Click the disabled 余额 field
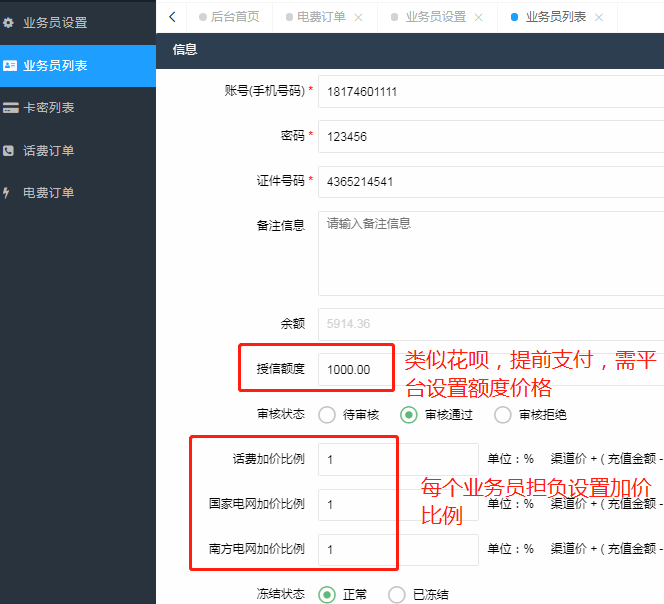Image resolution: width=664 pixels, height=604 pixels. click(491, 324)
